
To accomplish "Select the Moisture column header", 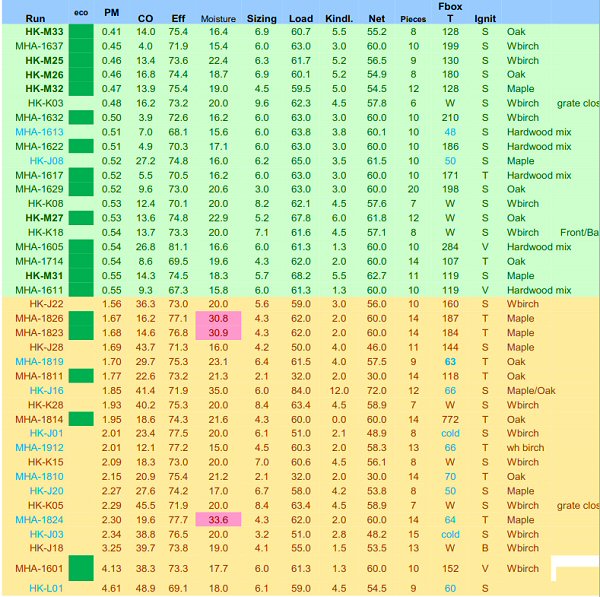I will 218,19.
